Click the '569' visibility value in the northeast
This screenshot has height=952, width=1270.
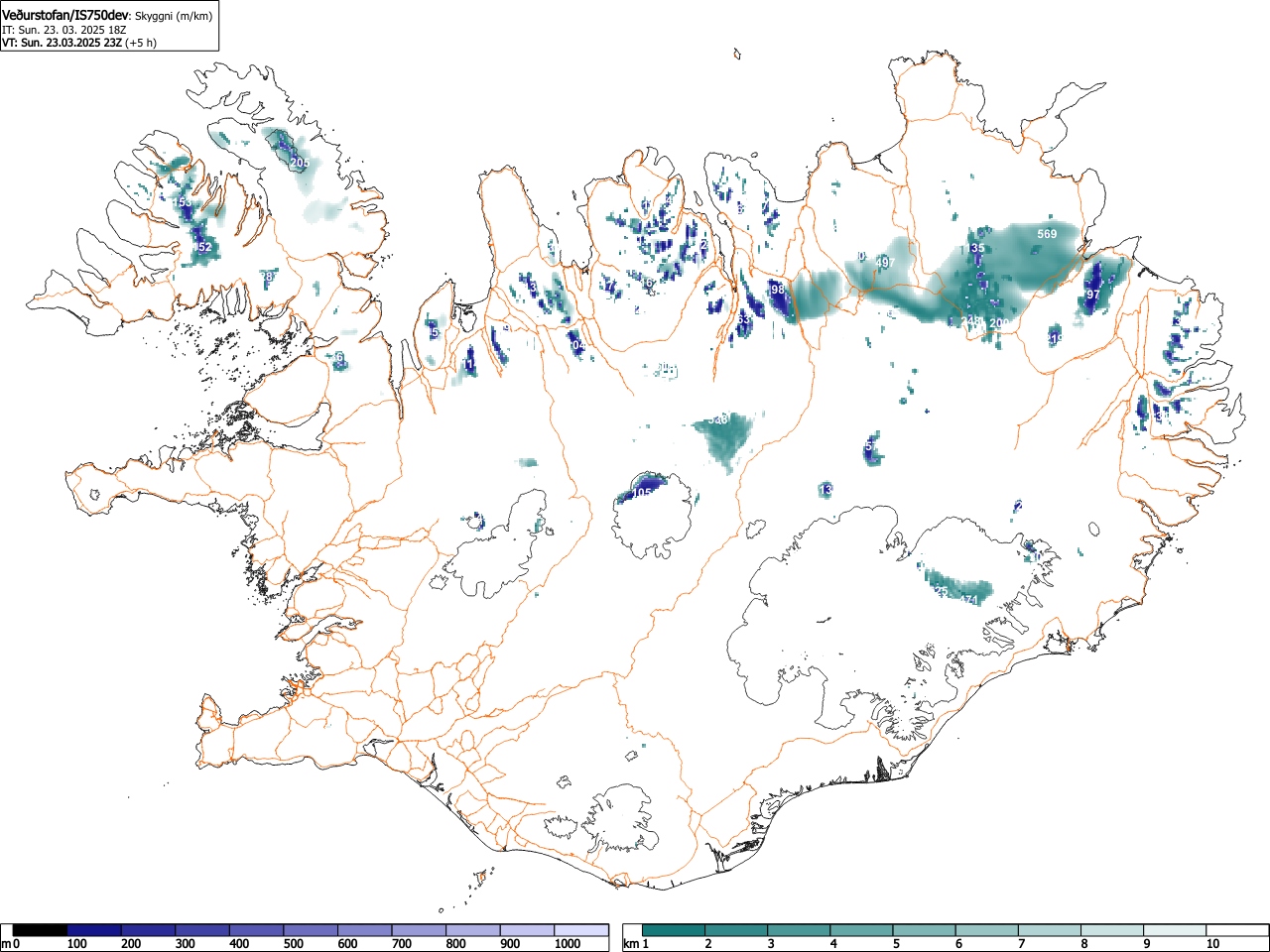point(1047,234)
